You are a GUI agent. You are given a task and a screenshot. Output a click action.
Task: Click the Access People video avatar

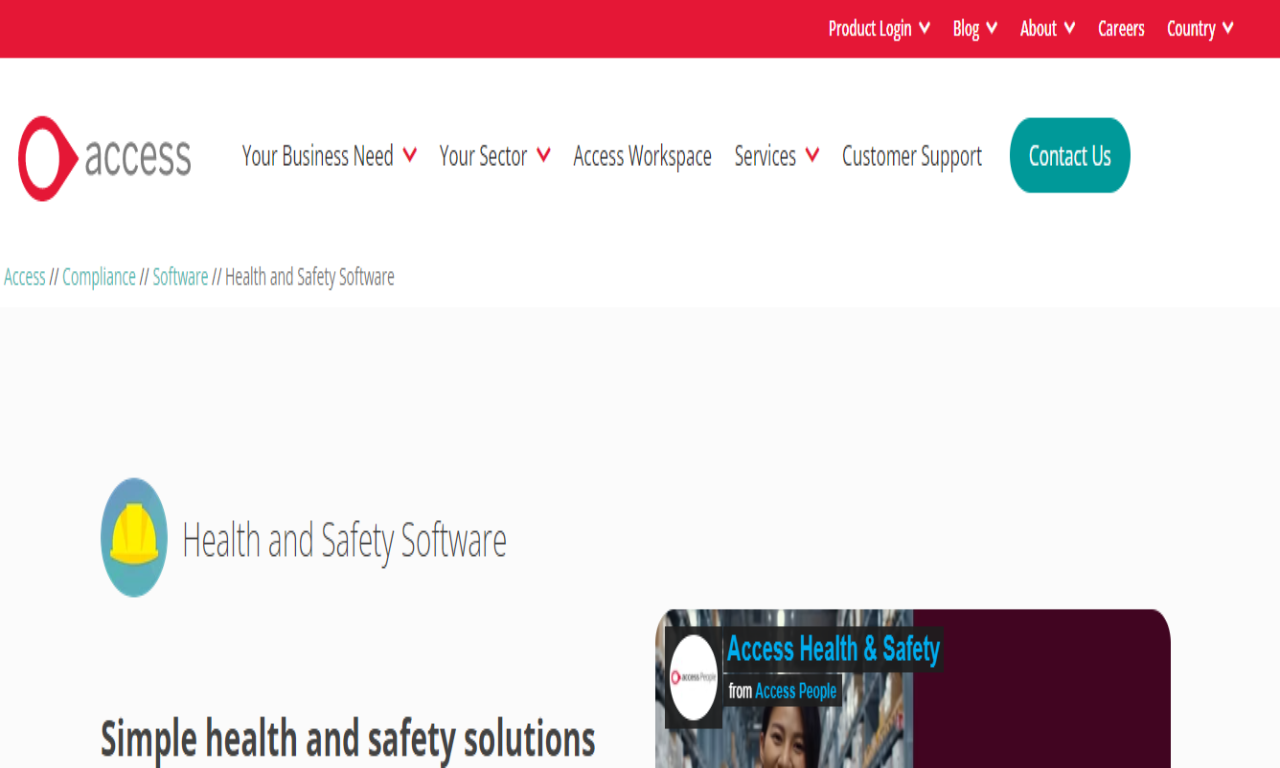pyautogui.click(x=694, y=678)
